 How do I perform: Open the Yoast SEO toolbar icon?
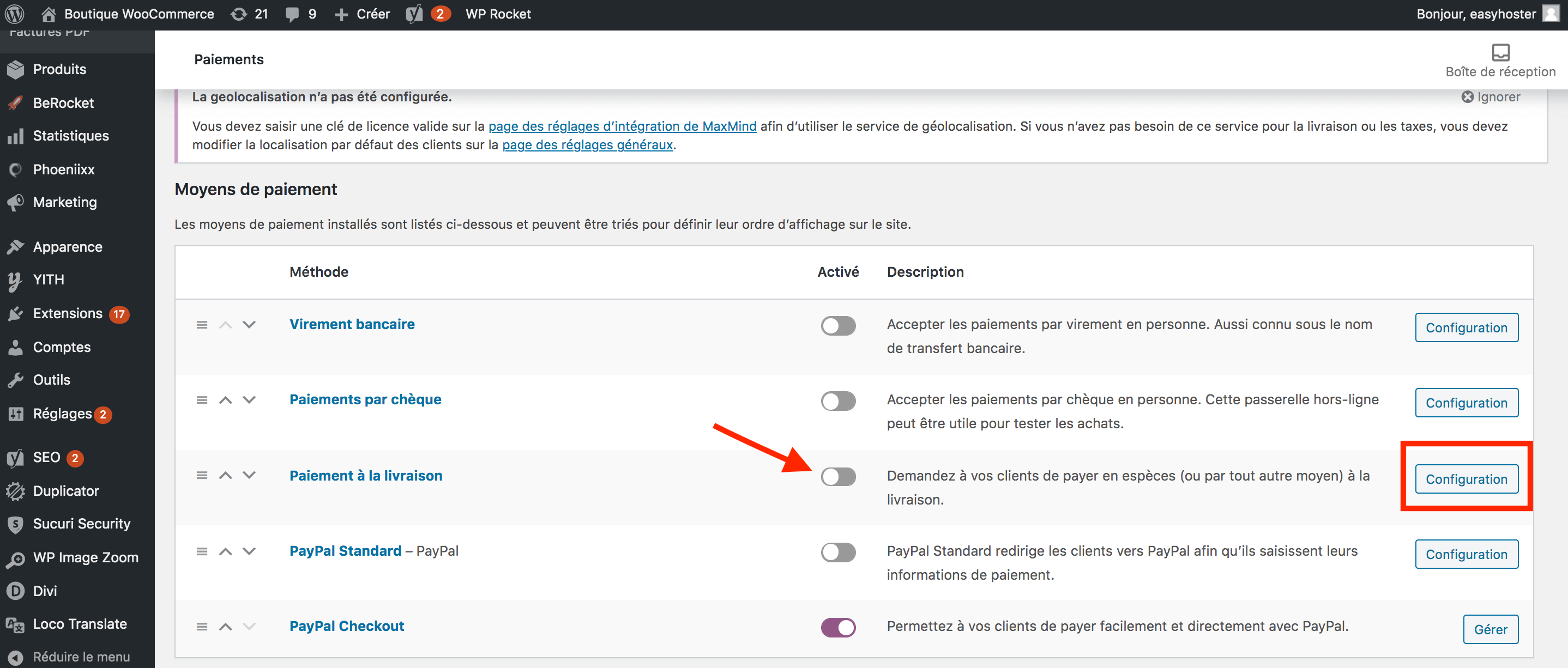tap(414, 14)
